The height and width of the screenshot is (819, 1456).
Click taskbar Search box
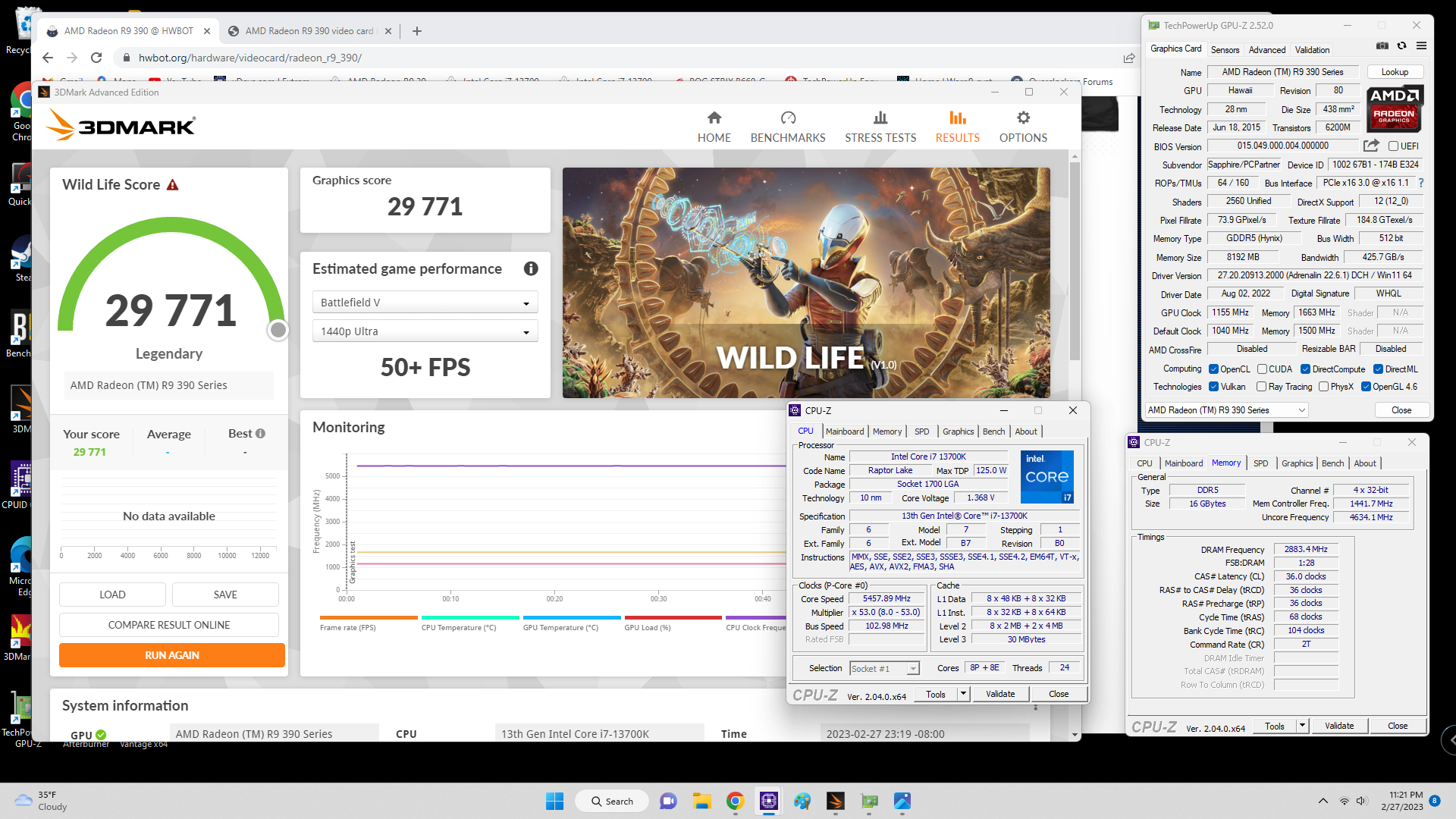[612, 801]
